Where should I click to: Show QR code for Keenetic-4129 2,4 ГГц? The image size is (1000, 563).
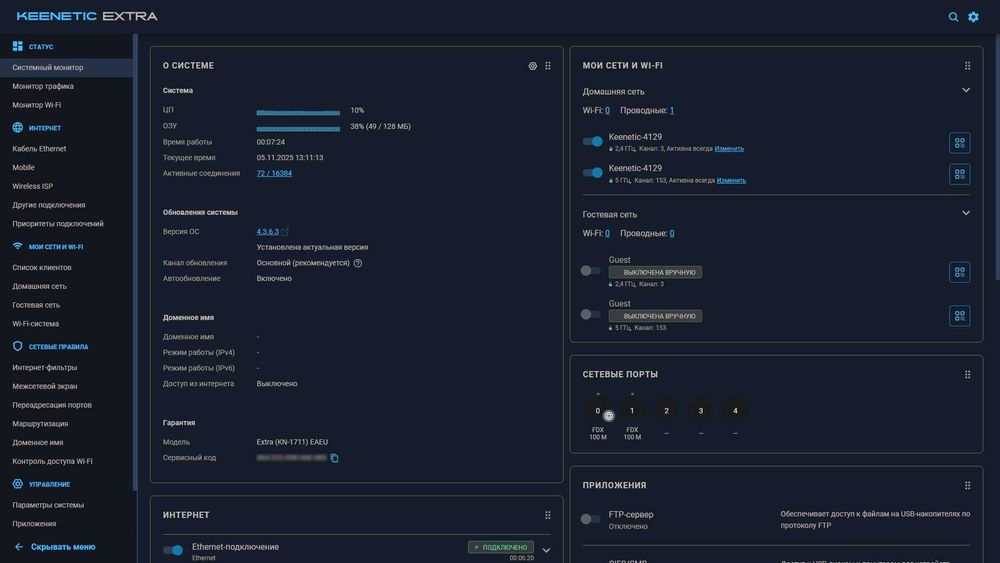[x=959, y=143]
